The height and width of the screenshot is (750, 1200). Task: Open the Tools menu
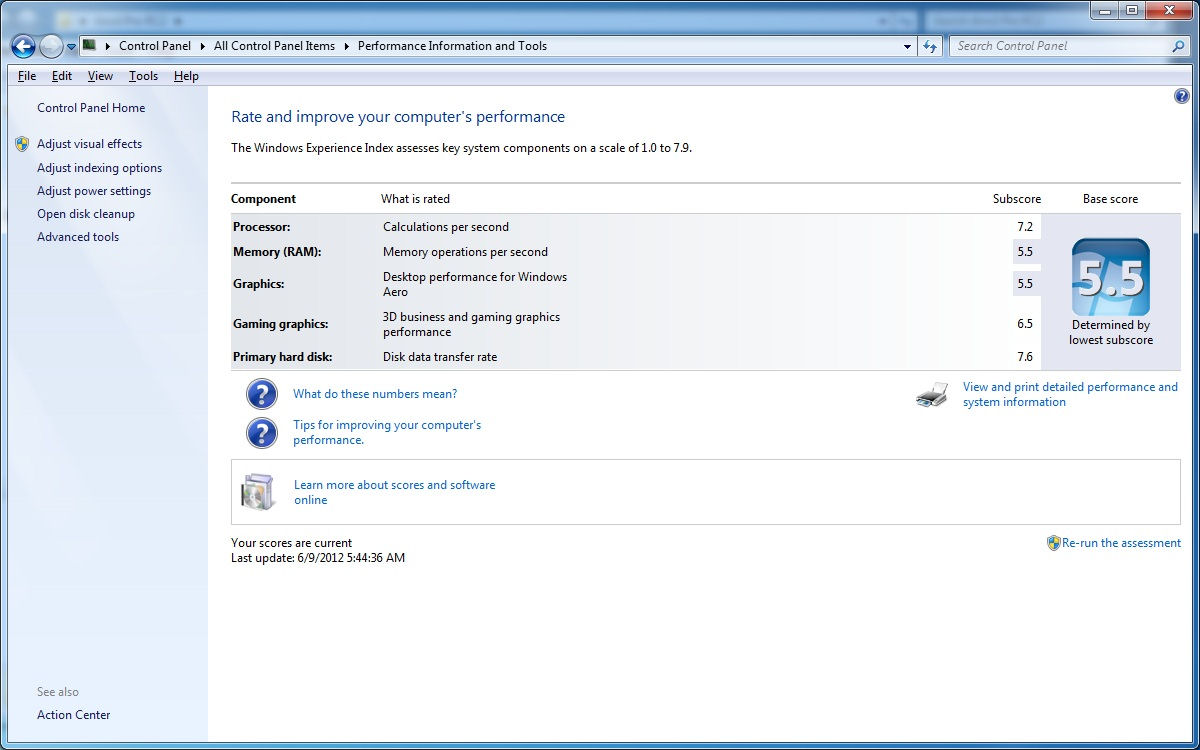click(143, 76)
